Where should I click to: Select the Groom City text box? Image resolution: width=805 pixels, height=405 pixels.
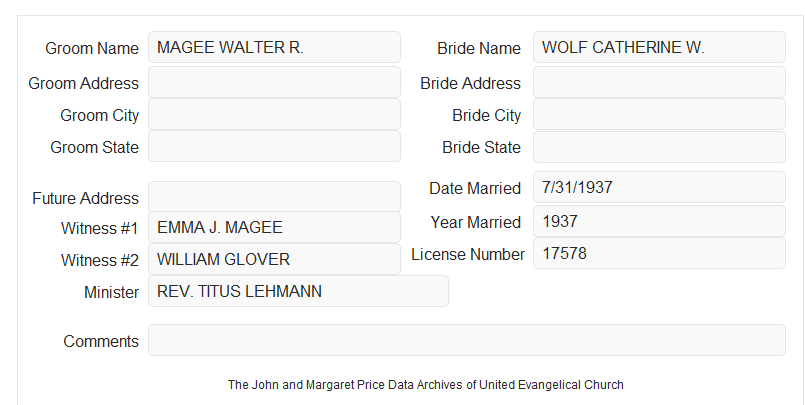[x=274, y=114]
